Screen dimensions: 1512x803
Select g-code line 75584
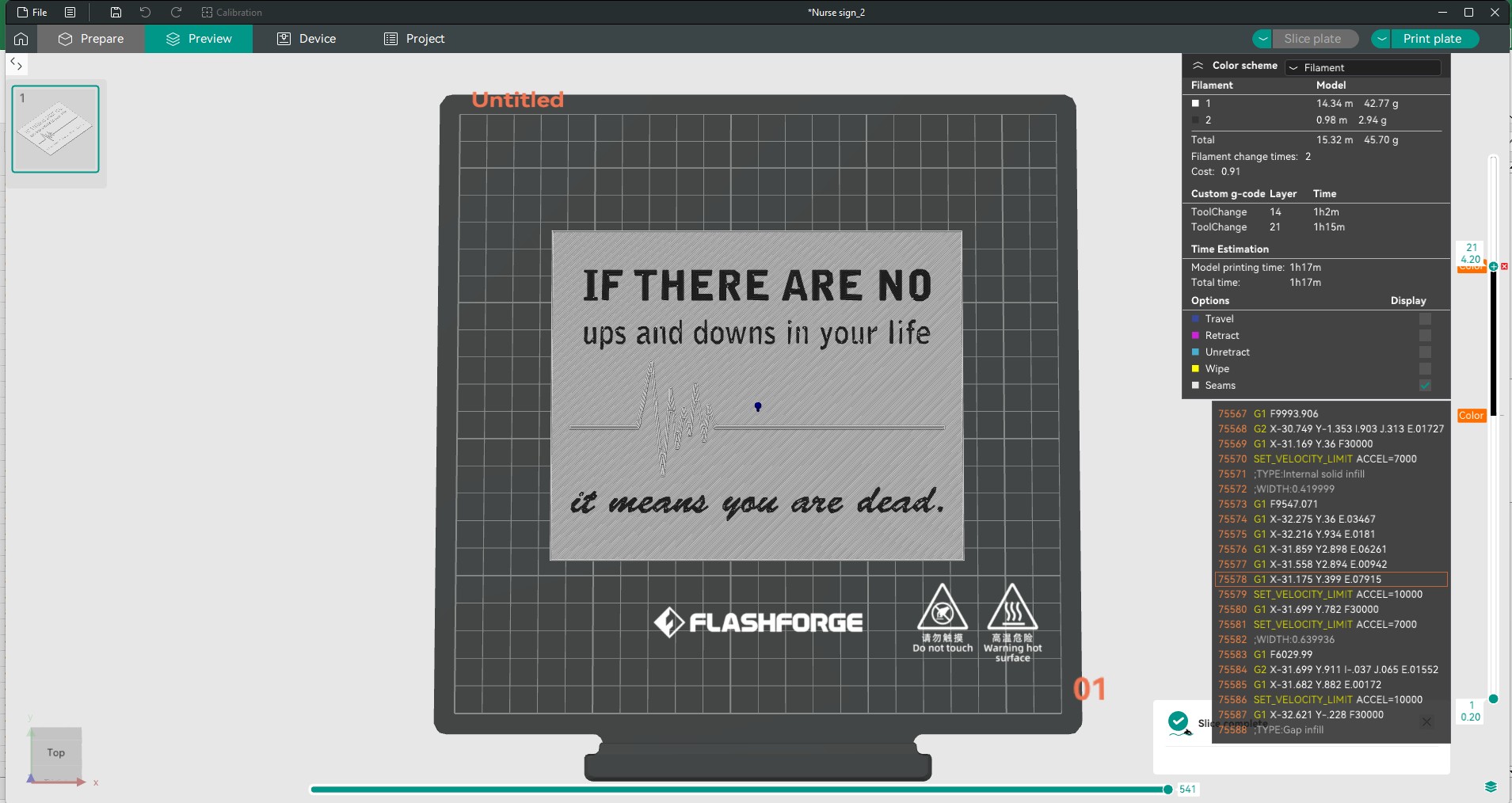(1331, 670)
